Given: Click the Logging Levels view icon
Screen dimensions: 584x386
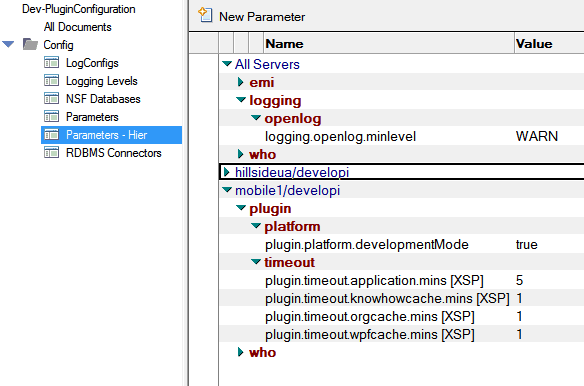Looking at the screenshot, I should point(51,80).
